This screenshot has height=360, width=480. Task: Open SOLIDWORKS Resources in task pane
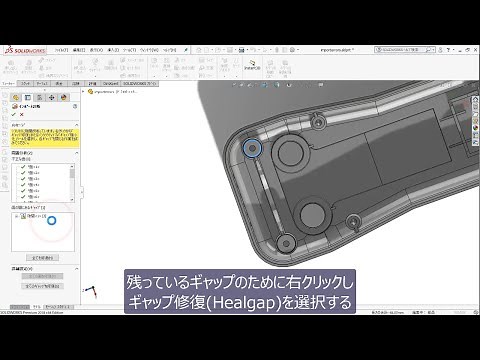pyautogui.click(x=475, y=99)
